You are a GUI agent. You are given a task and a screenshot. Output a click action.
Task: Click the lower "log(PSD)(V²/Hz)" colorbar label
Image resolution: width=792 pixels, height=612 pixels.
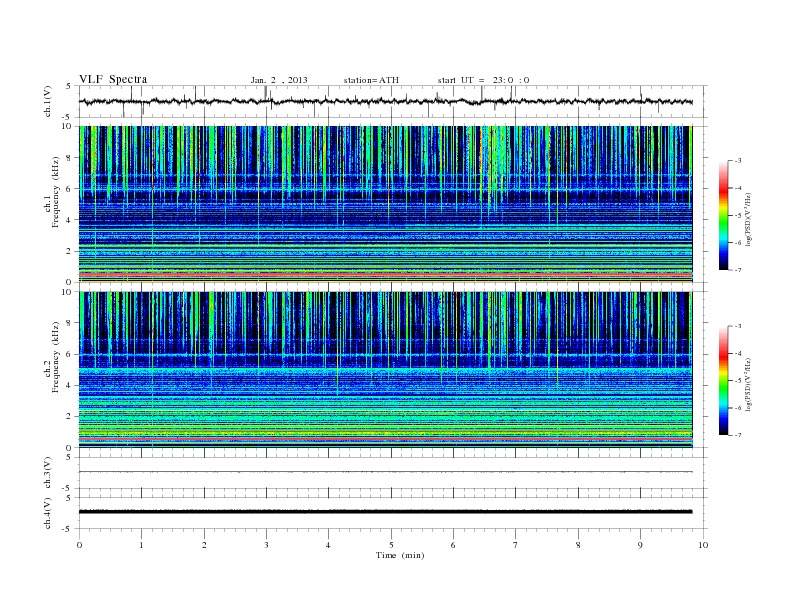pos(748,384)
